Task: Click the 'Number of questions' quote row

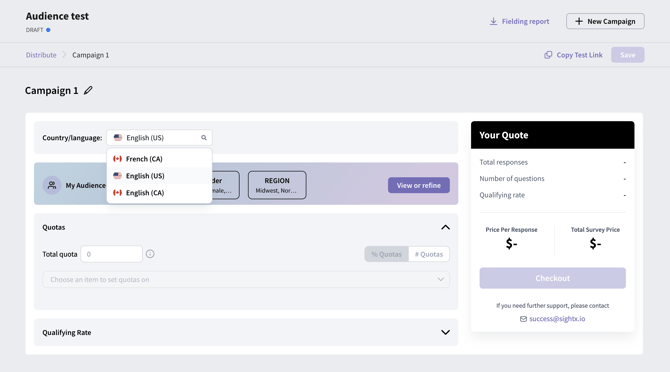Action: pos(552,179)
